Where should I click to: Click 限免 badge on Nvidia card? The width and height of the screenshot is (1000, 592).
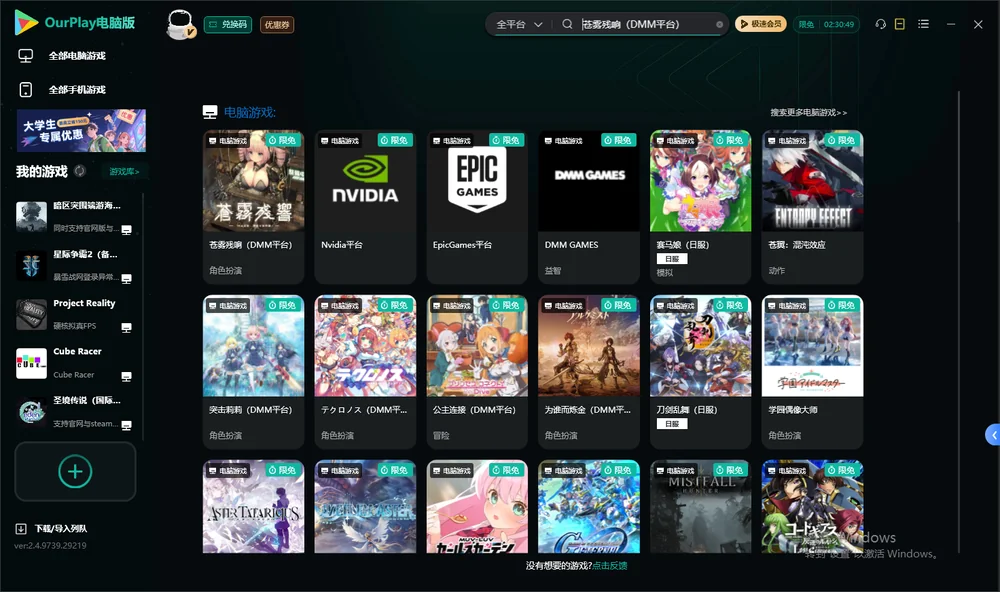(x=395, y=140)
